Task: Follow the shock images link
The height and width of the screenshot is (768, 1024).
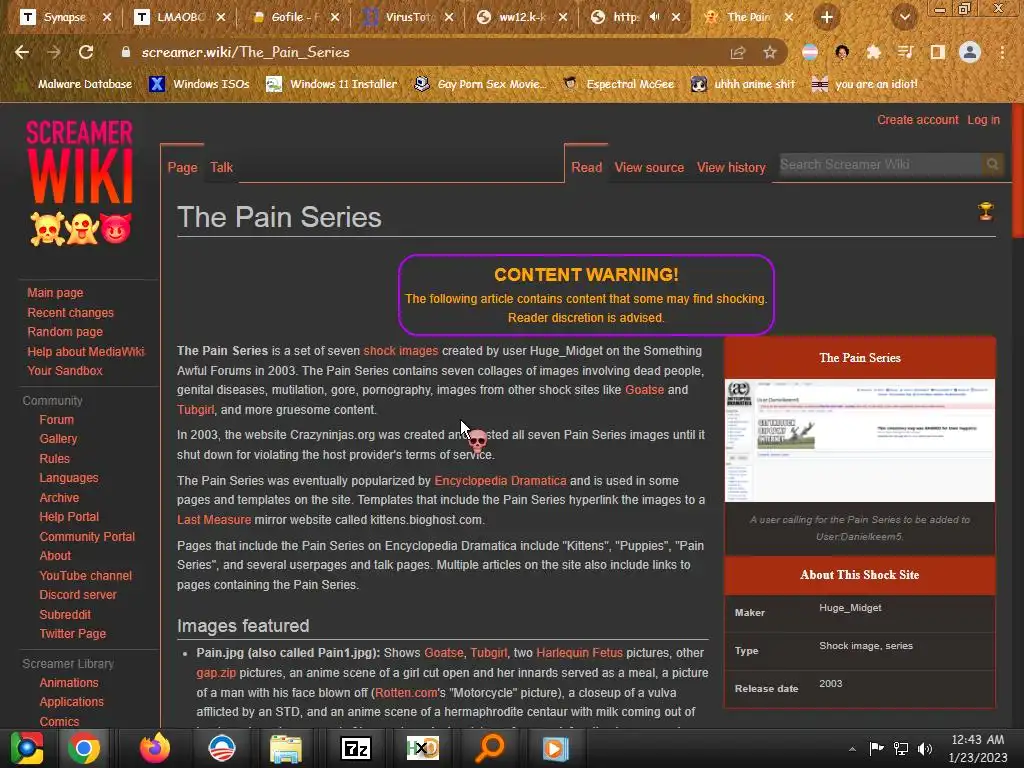Action: (x=400, y=351)
